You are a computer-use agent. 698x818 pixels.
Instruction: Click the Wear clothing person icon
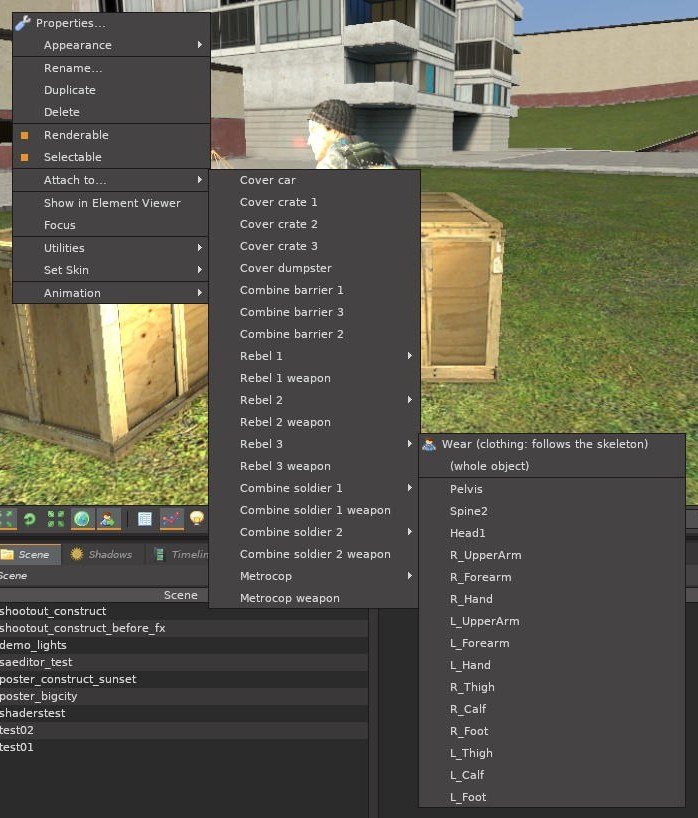tap(429, 444)
